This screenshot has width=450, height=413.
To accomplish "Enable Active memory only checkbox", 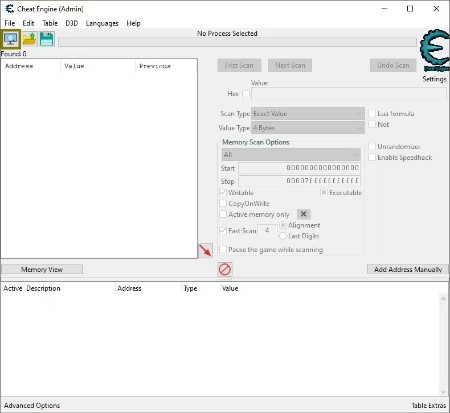I will (x=223, y=214).
